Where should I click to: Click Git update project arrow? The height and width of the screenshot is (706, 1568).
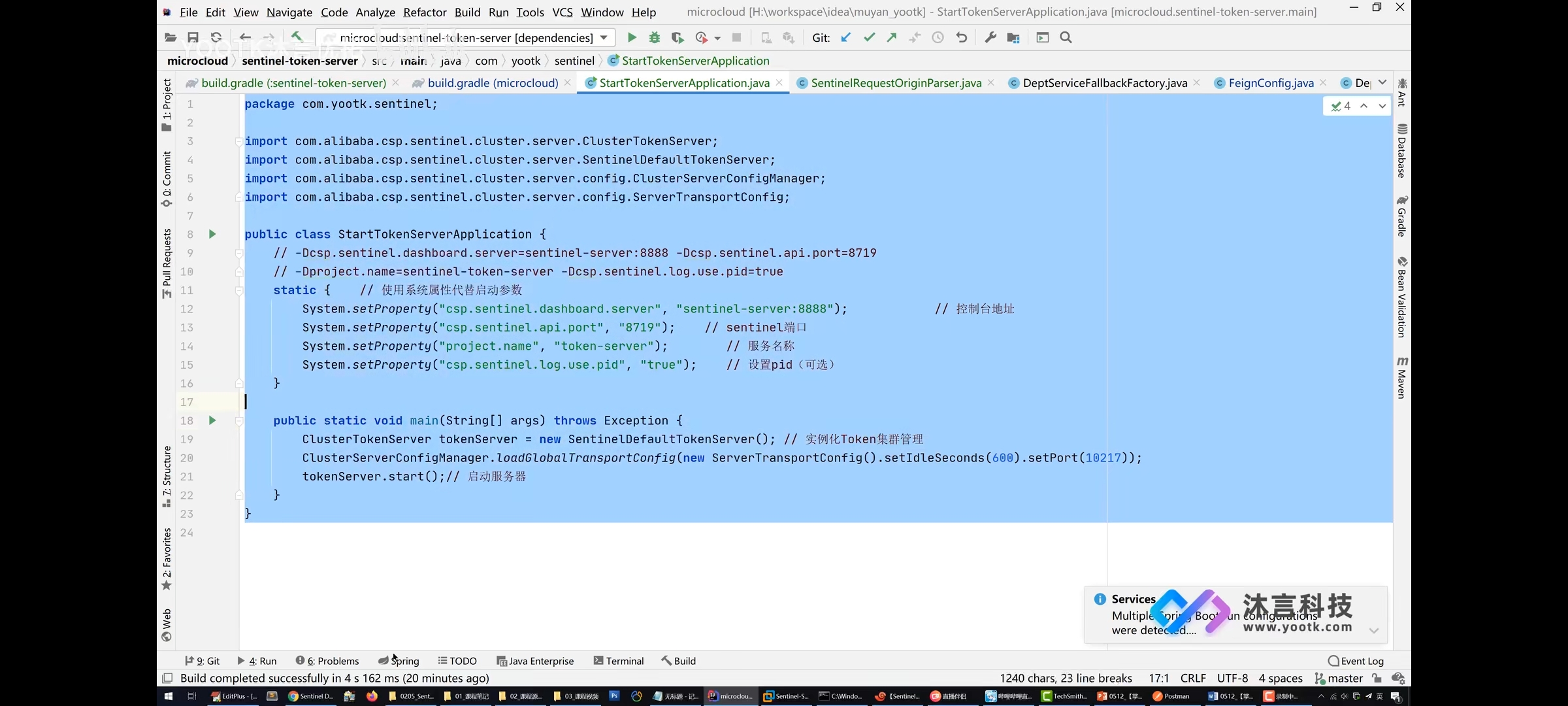pyautogui.click(x=846, y=38)
